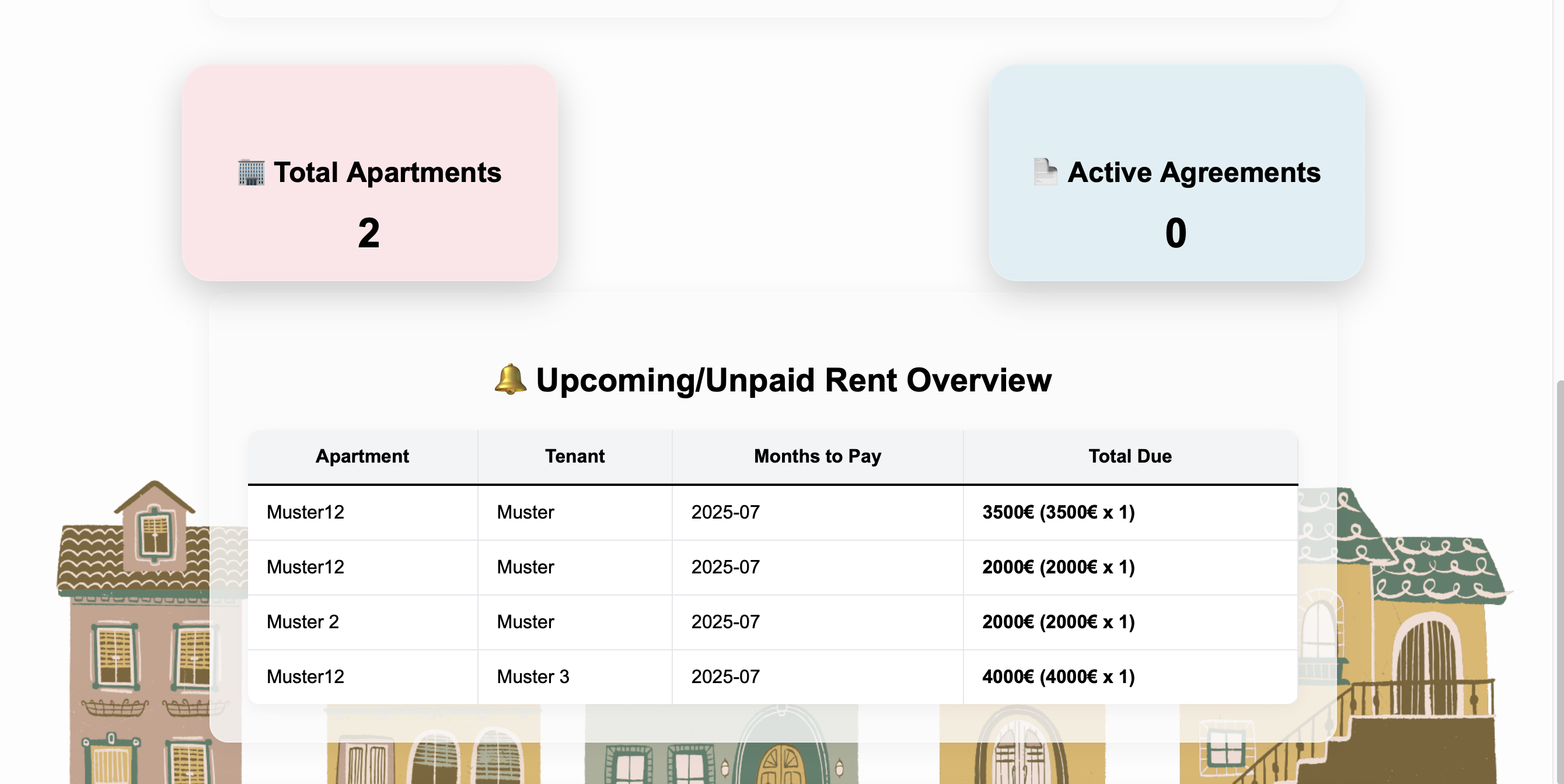Sort by the Total Due column header
Viewport: 1564px width, 784px height.
click(x=1130, y=456)
